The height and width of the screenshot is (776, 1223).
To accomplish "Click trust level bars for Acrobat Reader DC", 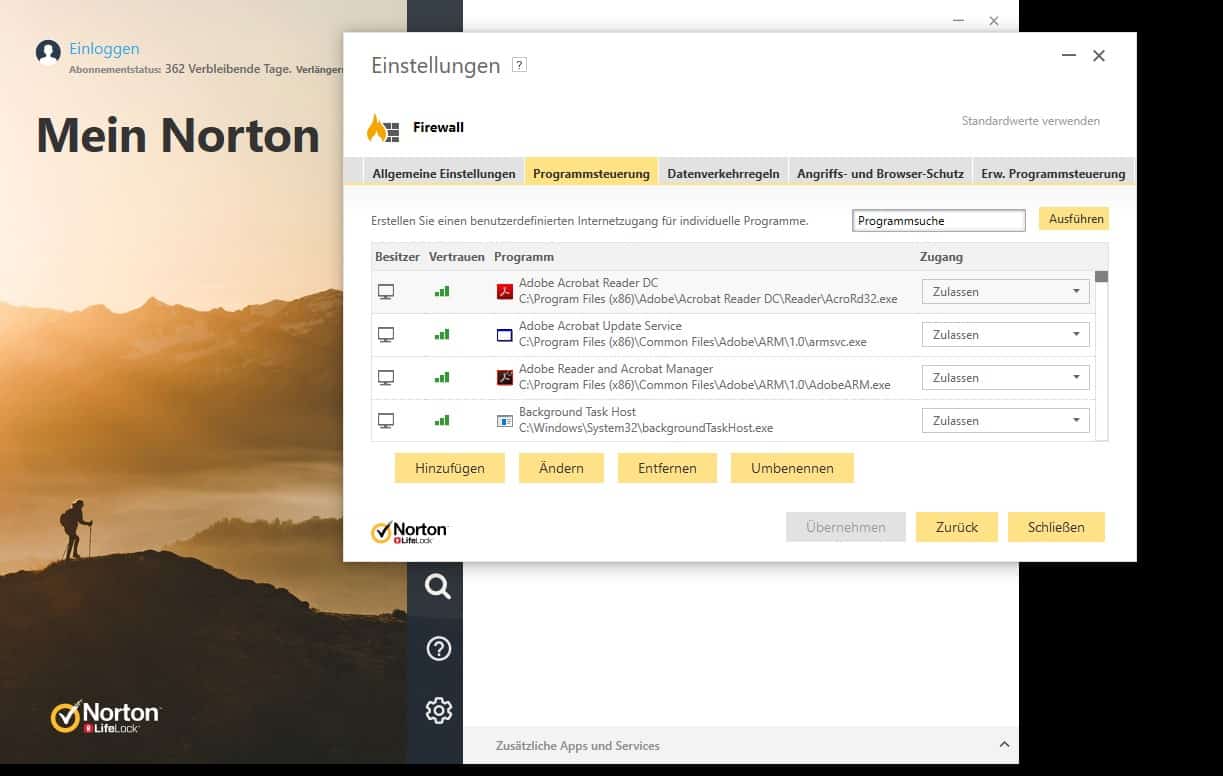I will [x=442, y=292].
